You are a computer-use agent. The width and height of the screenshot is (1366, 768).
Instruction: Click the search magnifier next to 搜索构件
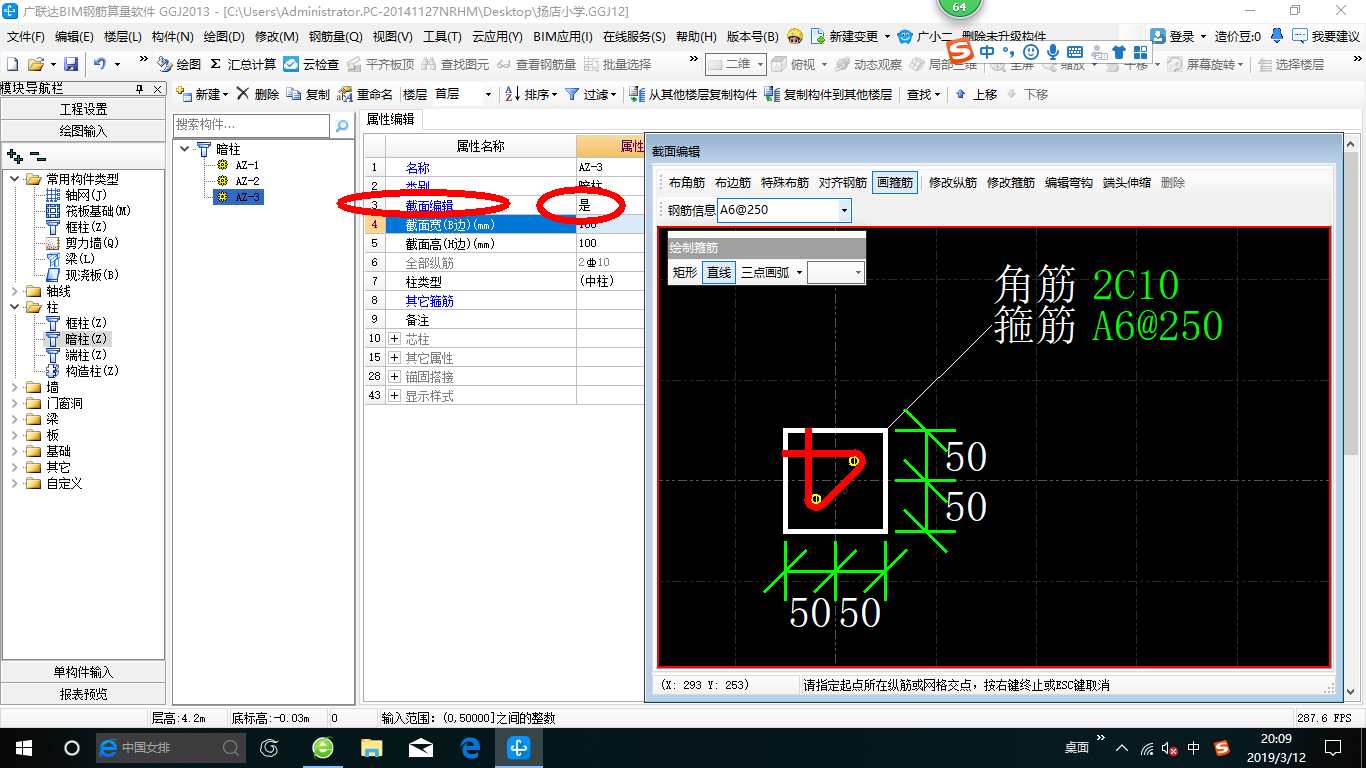click(x=342, y=126)
